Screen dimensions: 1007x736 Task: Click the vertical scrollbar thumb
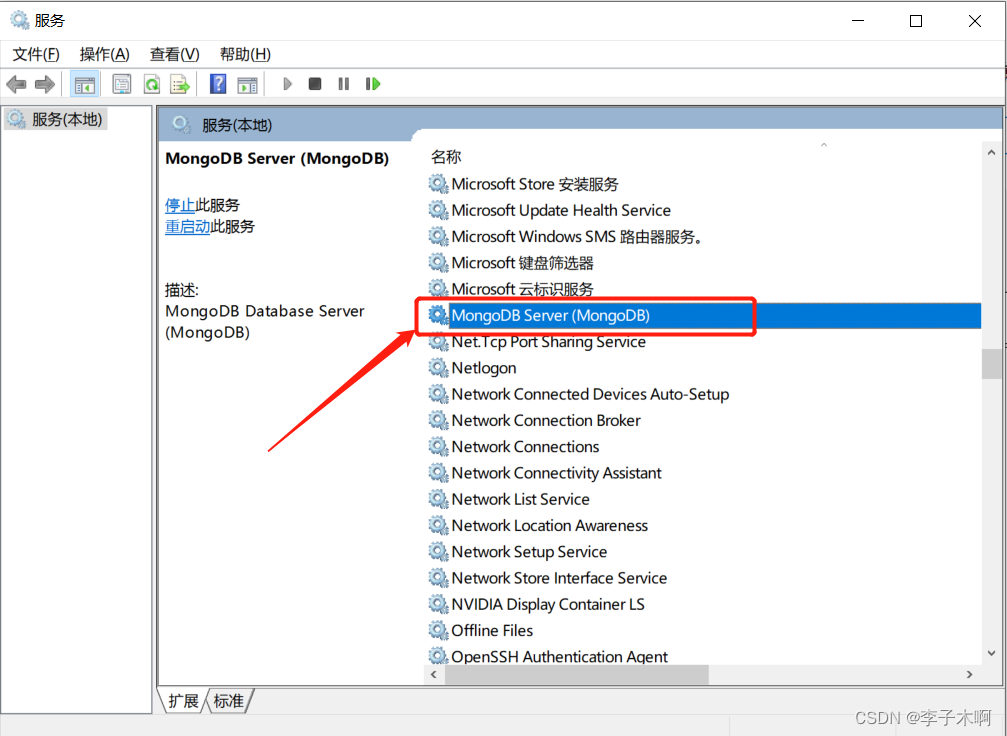[x=991, y=364]
